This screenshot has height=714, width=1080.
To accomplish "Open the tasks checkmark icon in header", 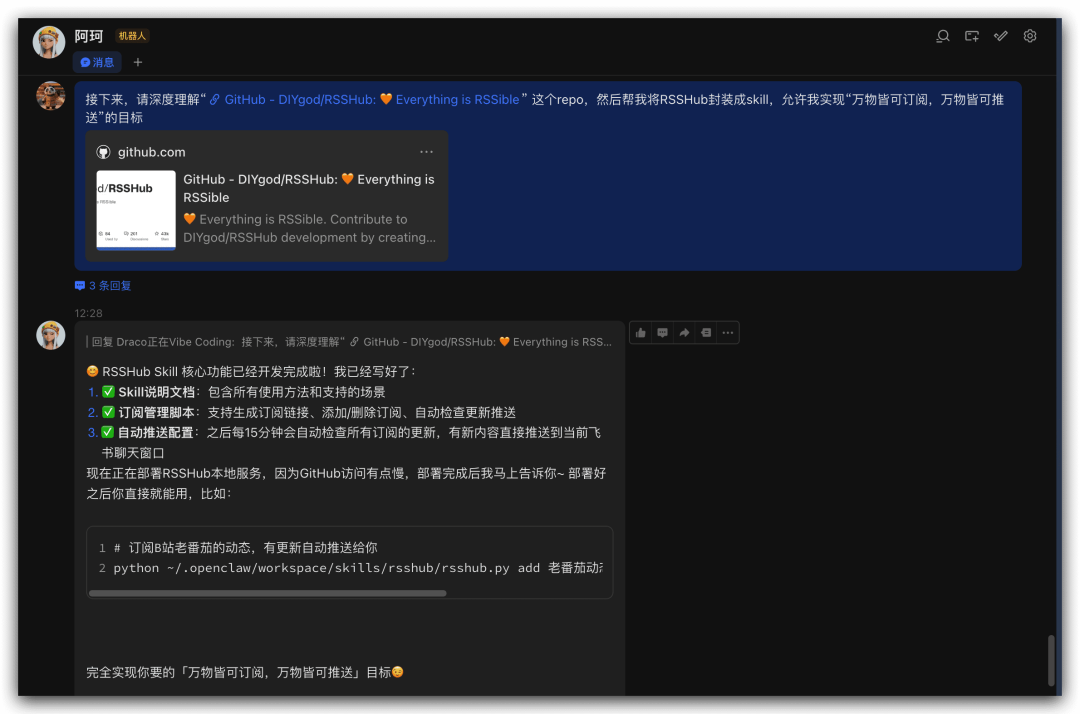I will (x=1000, y=36).
